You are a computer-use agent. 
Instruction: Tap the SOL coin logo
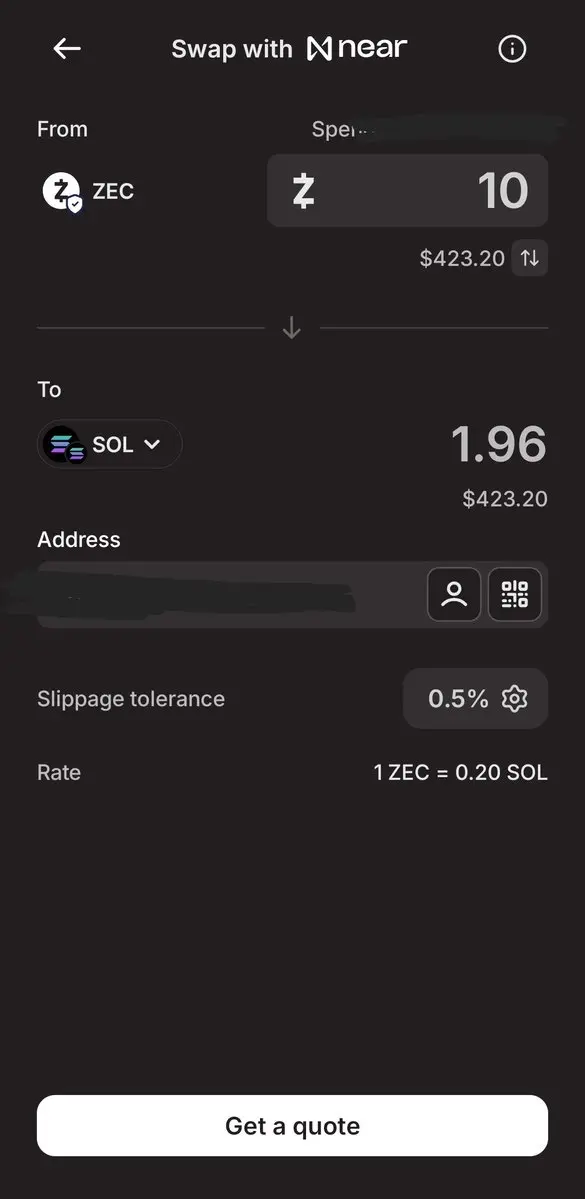point(63,444)
